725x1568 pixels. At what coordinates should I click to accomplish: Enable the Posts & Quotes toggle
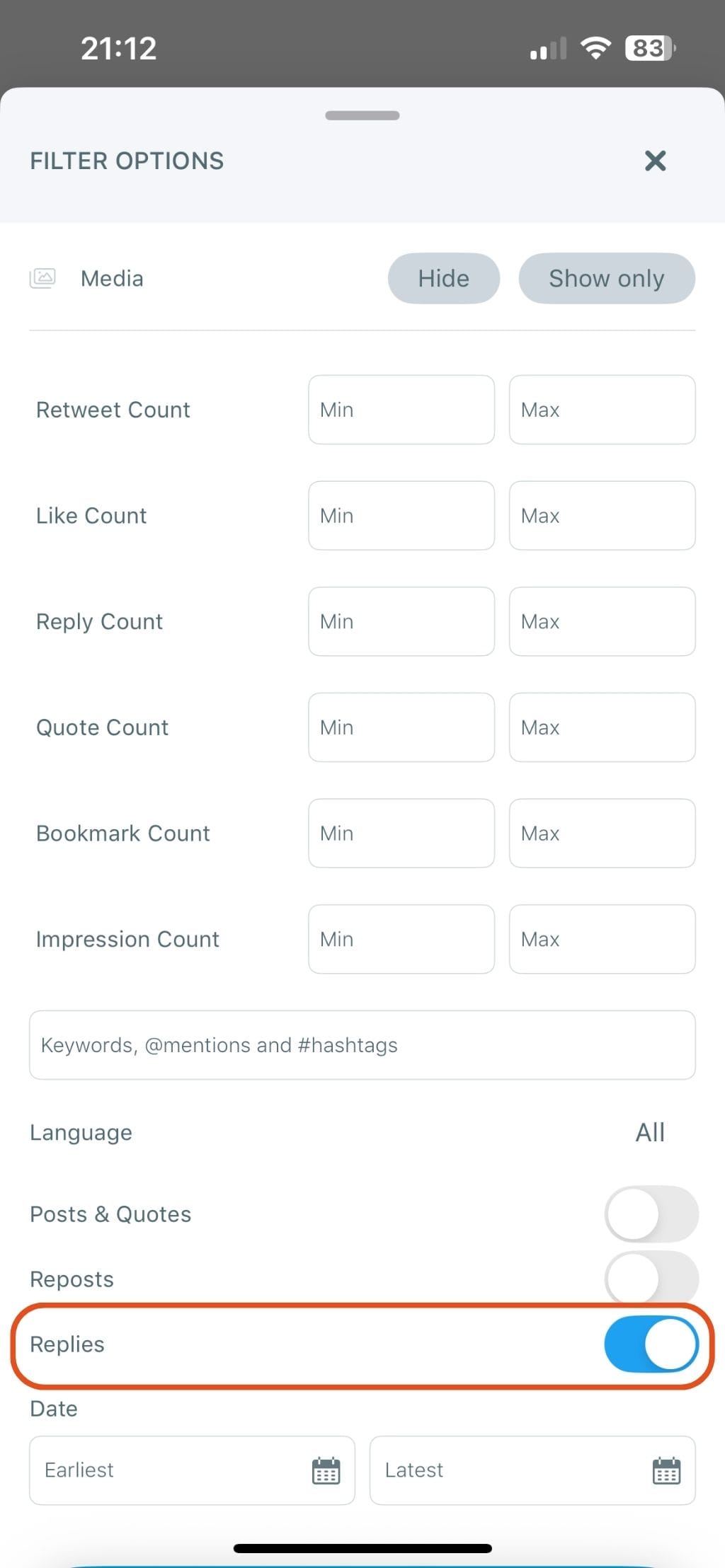(x=650, y=1214)
